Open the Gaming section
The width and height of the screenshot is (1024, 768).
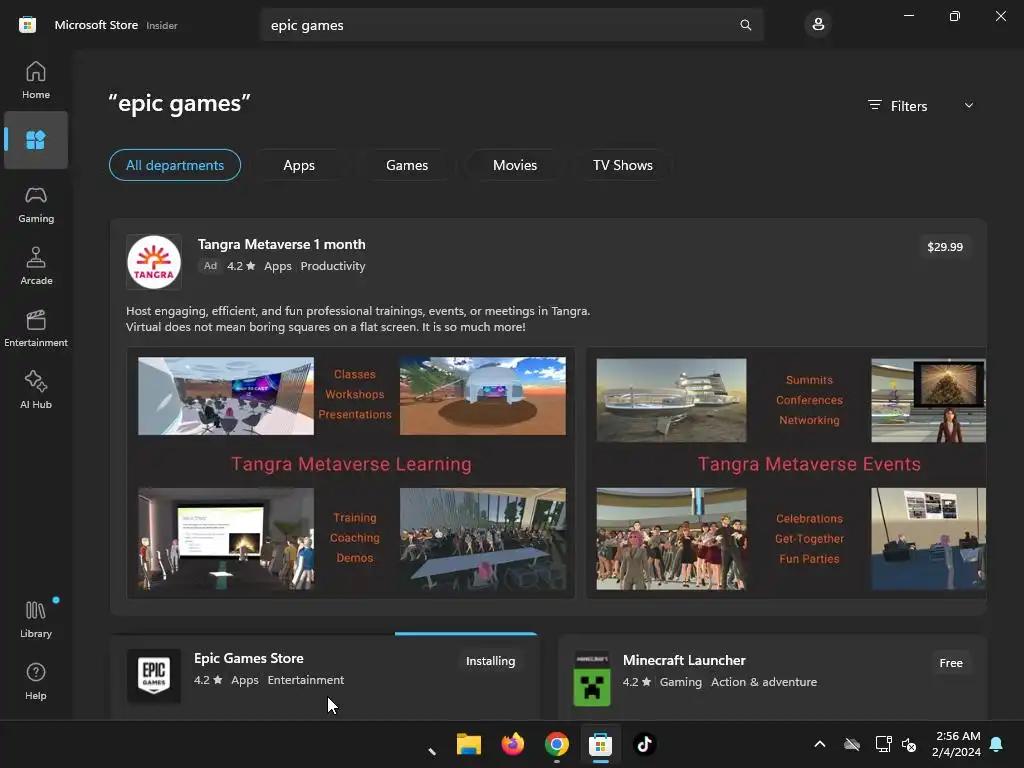36,204
